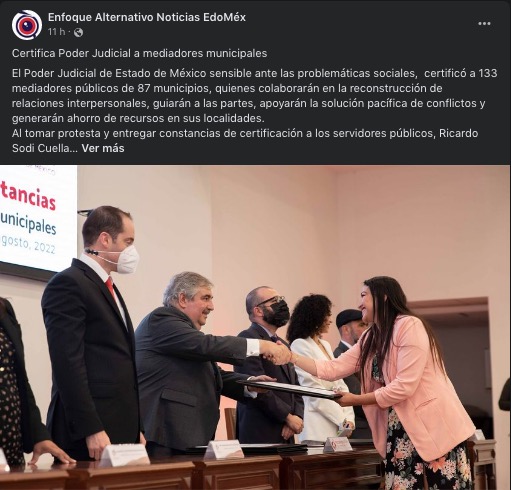Open Enfoque Alternativo Noticias EdoMéx page
Viewport: 511px width, 490px height.
tap(147, 17)
